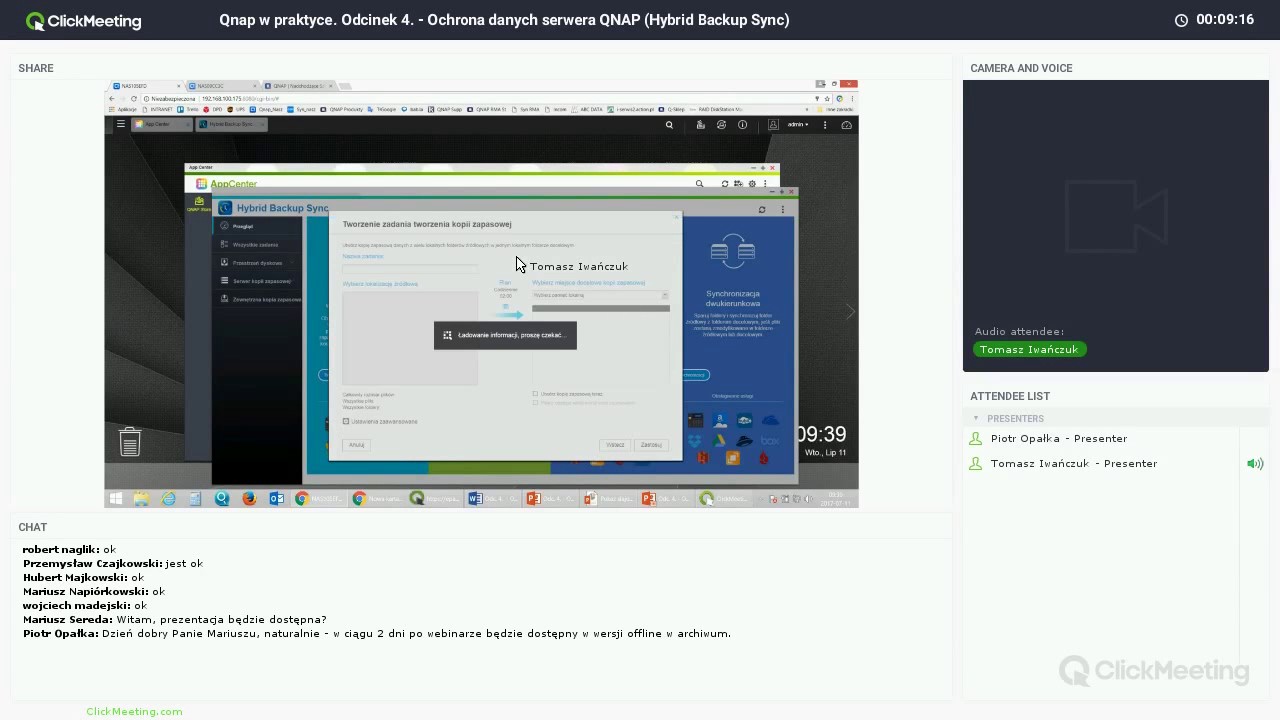Click the Anuluj button in dialog
Image resolution: width=1280 pixels, height=720 pixels.
click(x=357, y=444)
